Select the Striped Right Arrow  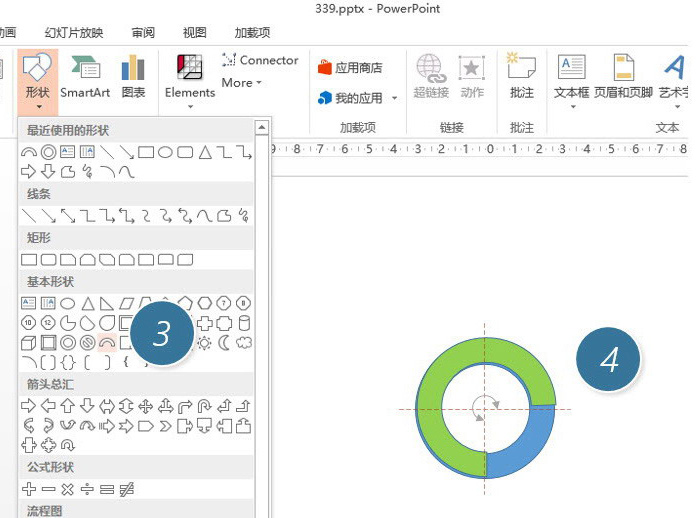[x=107, y=426]
